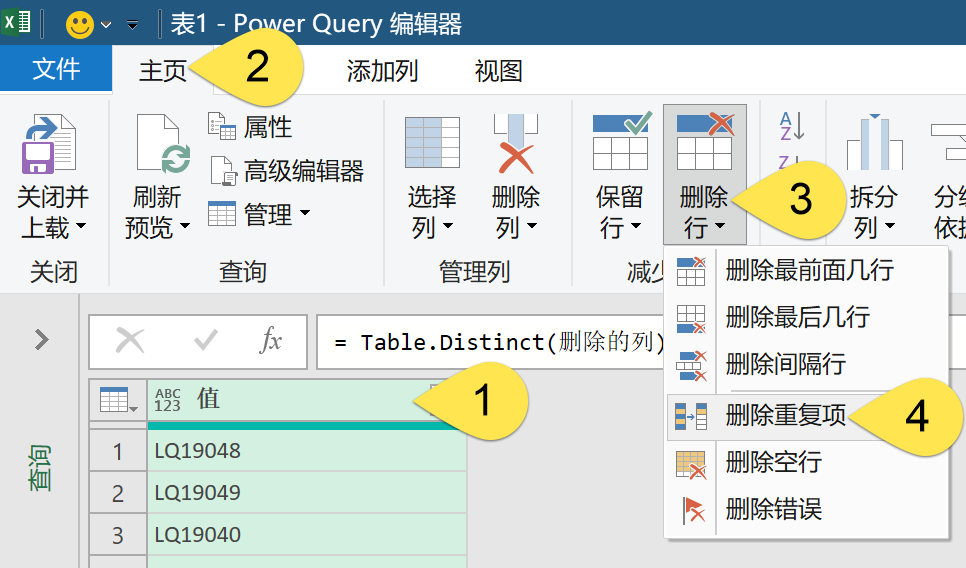Click the 删除空行 menu icon
This screenshot has height=568, width=966.
click(691, 465)
